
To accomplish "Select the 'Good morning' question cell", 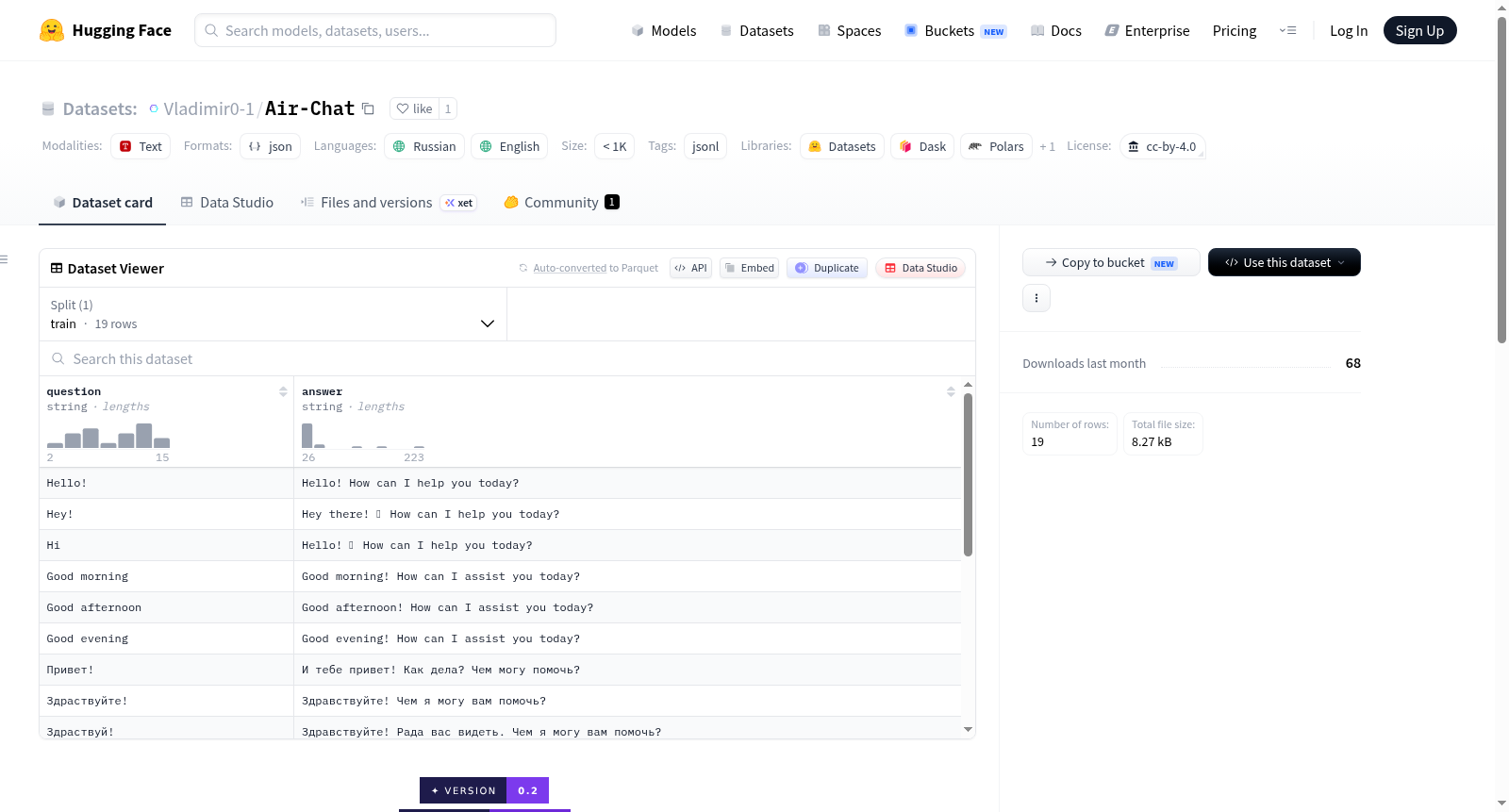I will coord(166,576).
